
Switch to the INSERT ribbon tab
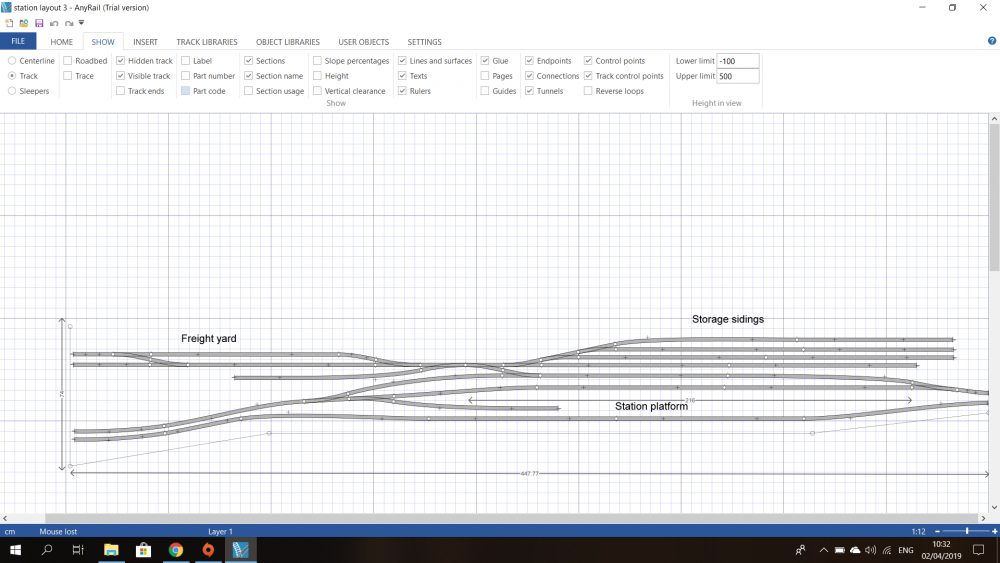tap(145, 42)
